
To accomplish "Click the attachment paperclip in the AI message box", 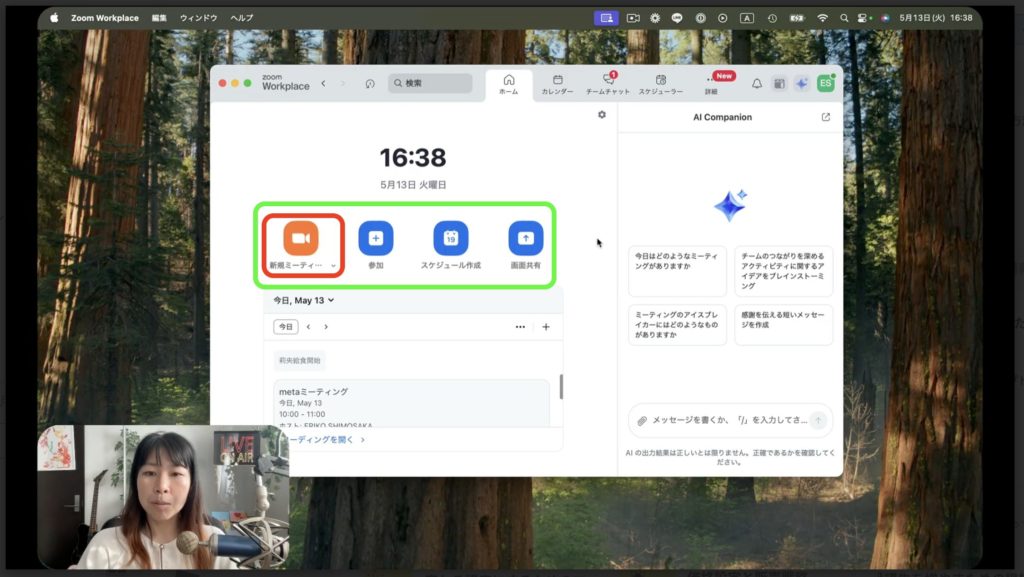I will pyautogui.click(x=642, y=420).
